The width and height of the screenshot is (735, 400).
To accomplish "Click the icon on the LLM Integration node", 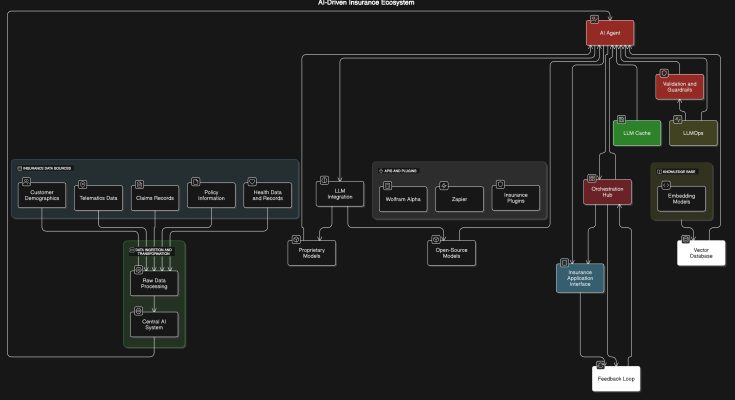I will pyautogui.click(x=324, y=180).
